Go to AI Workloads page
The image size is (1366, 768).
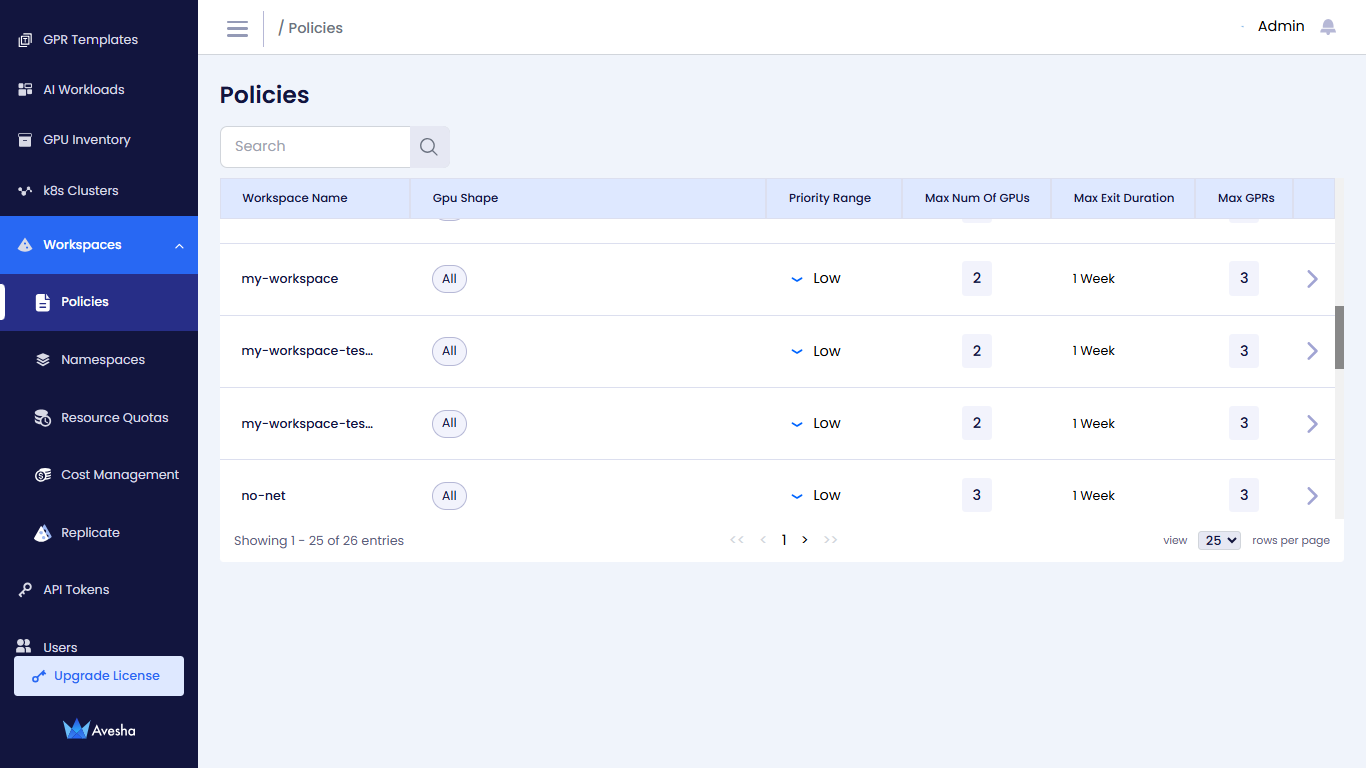point(83,90)
